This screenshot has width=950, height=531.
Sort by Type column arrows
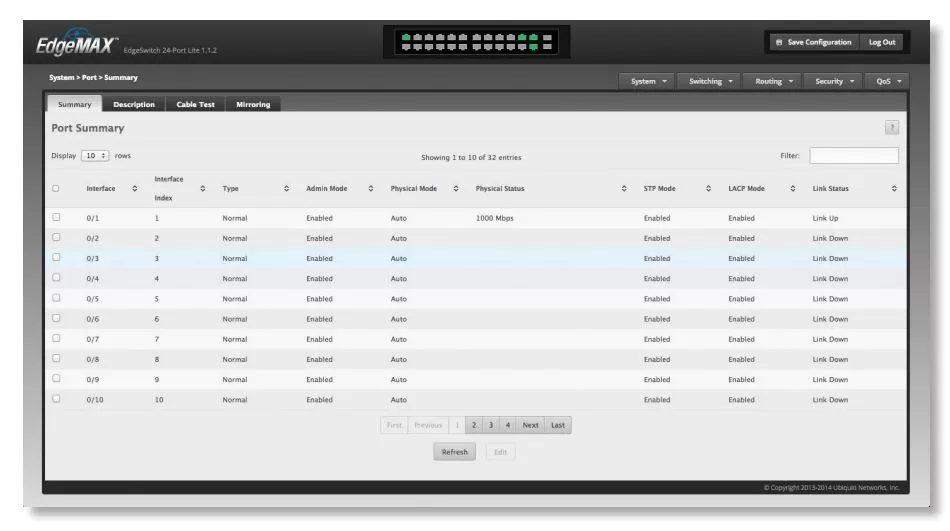[x=286, y=189]
